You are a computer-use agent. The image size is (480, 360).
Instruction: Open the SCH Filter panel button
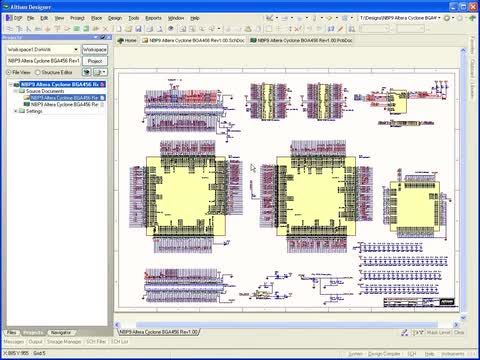(x=96, y=342)
